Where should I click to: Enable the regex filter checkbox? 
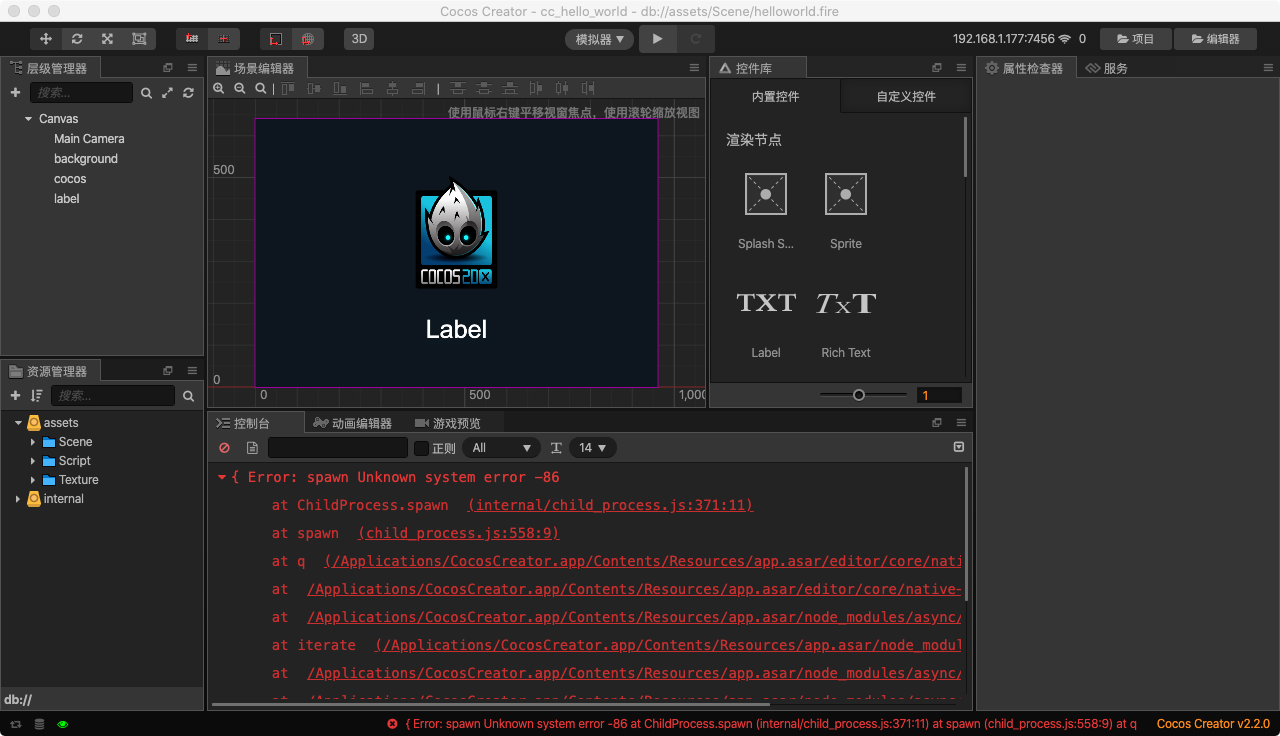[x=421, y=448]
